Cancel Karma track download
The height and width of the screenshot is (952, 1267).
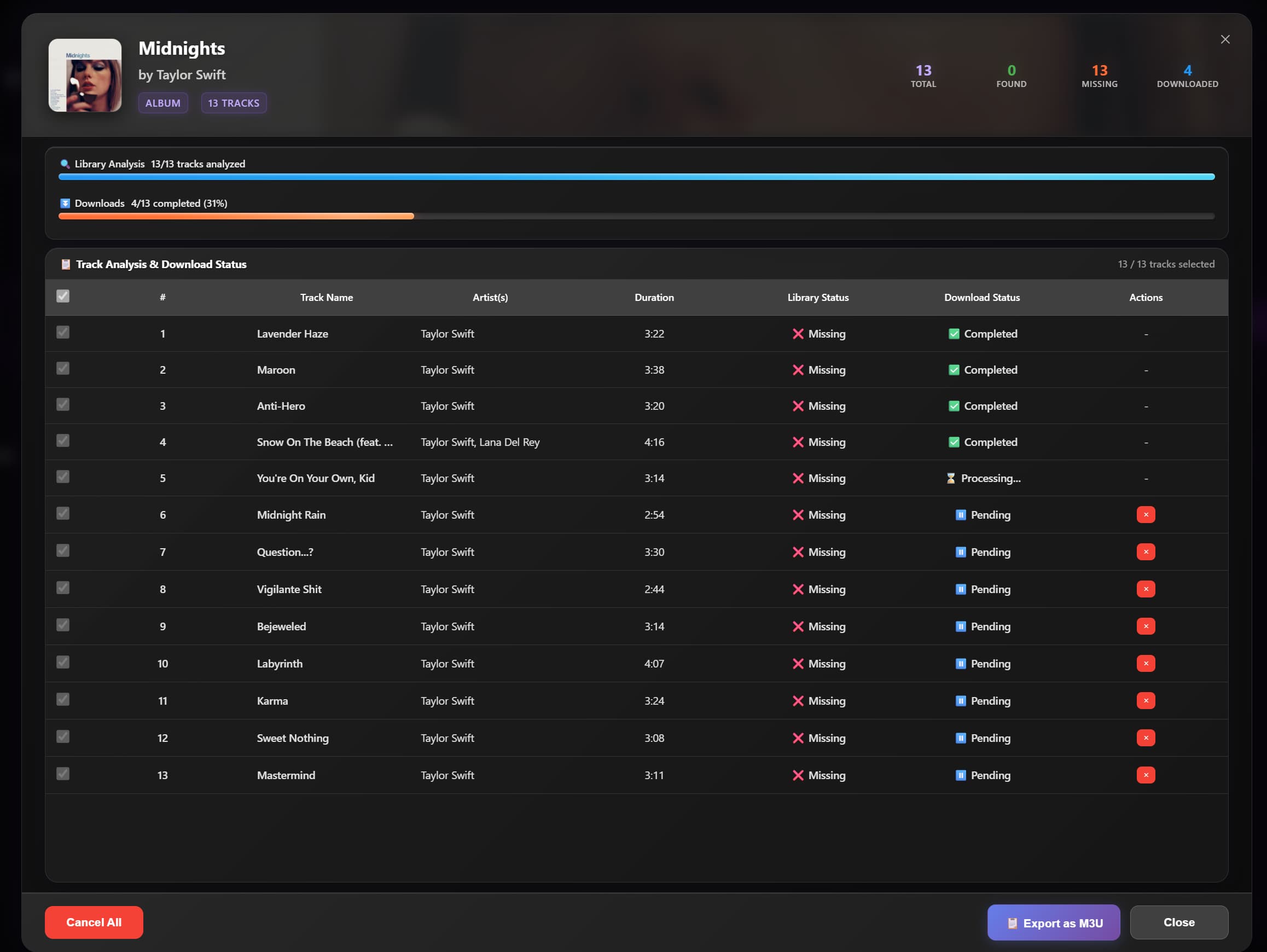[x=1146, y=700]
